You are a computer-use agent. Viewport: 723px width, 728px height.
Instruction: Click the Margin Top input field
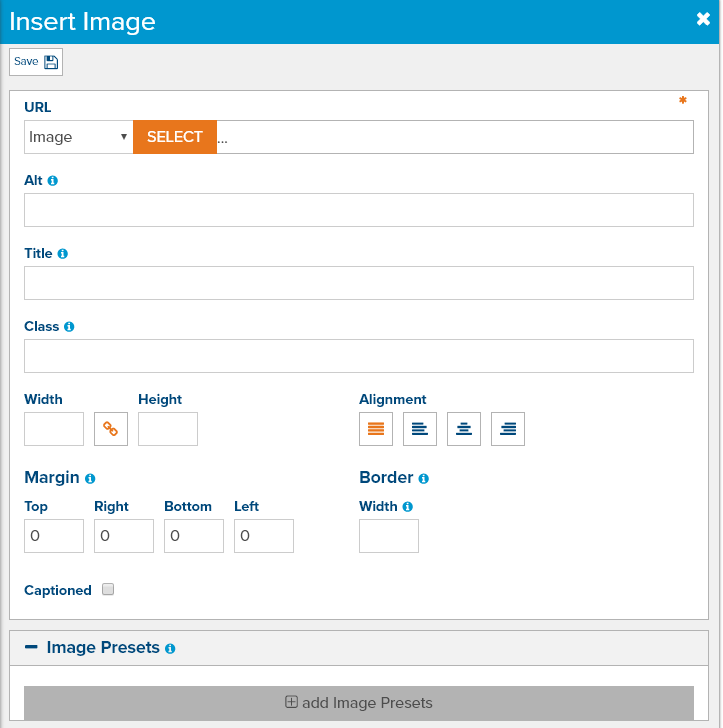click(x=54, y=536)
